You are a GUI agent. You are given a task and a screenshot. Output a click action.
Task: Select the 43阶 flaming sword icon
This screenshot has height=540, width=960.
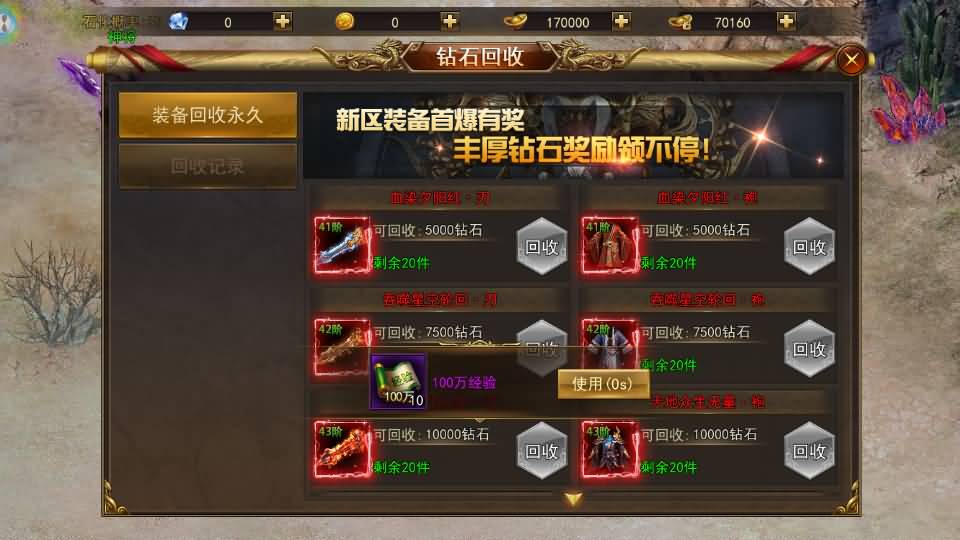(x=342, y=449)
